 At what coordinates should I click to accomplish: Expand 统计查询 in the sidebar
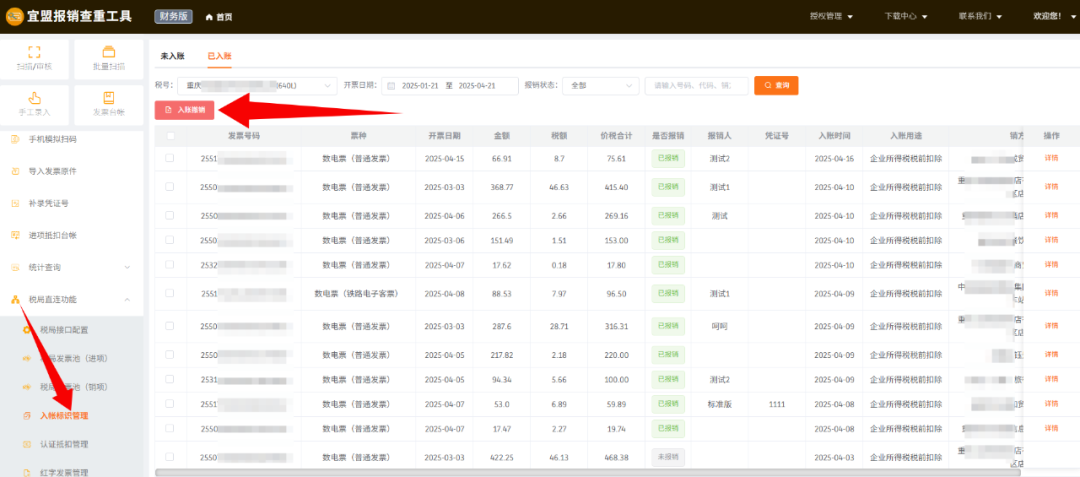coord(72,267)
